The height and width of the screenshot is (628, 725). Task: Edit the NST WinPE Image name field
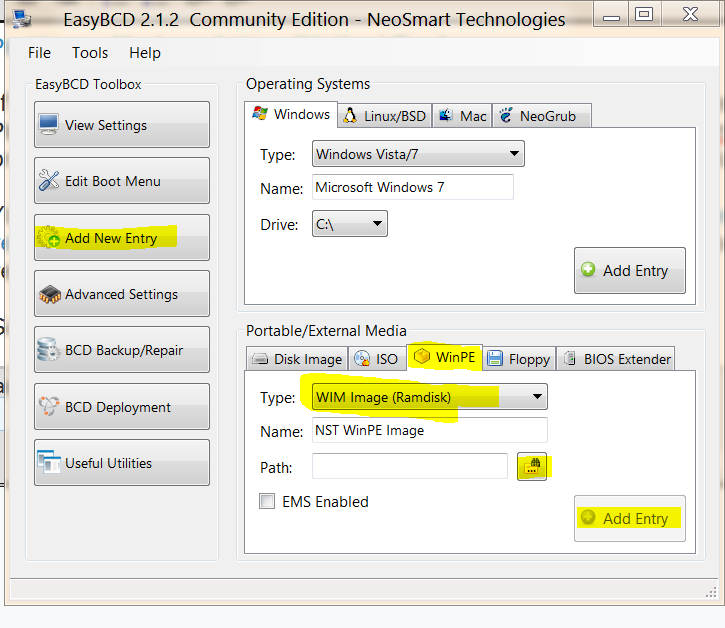coord(430,430)
